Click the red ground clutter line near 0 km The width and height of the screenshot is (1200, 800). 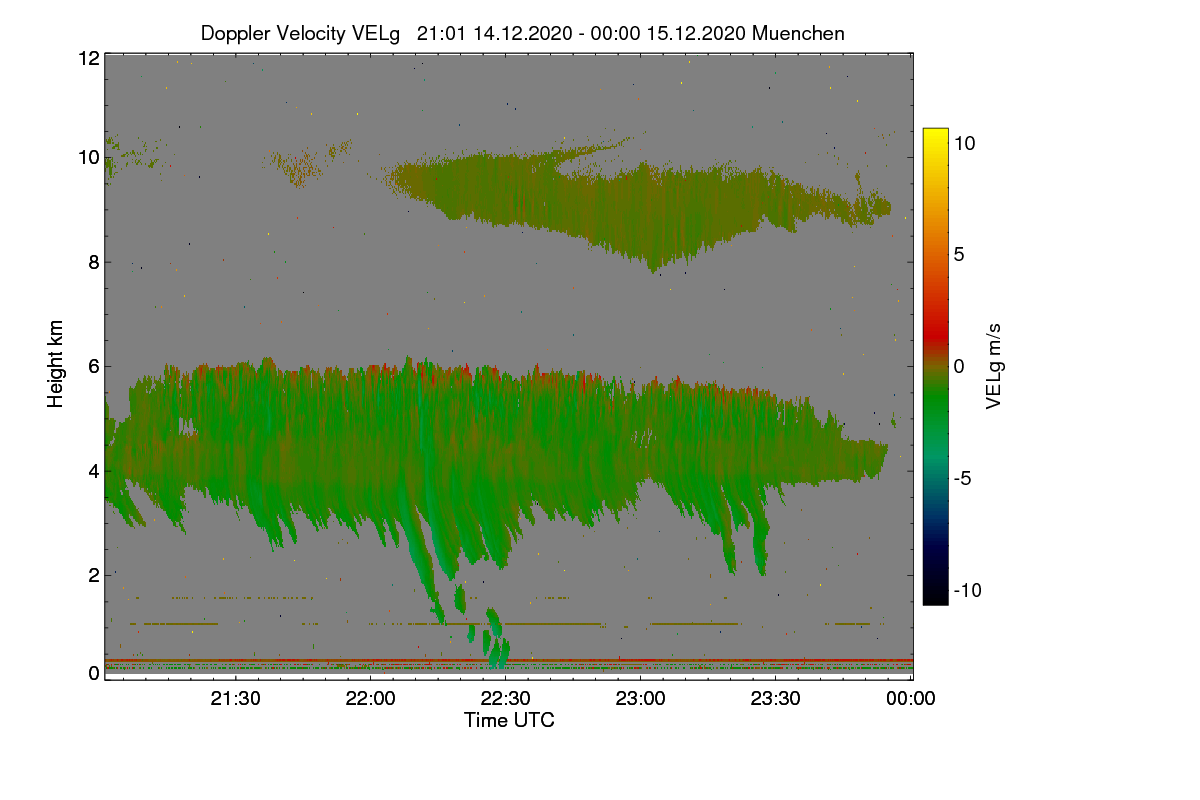509,661
